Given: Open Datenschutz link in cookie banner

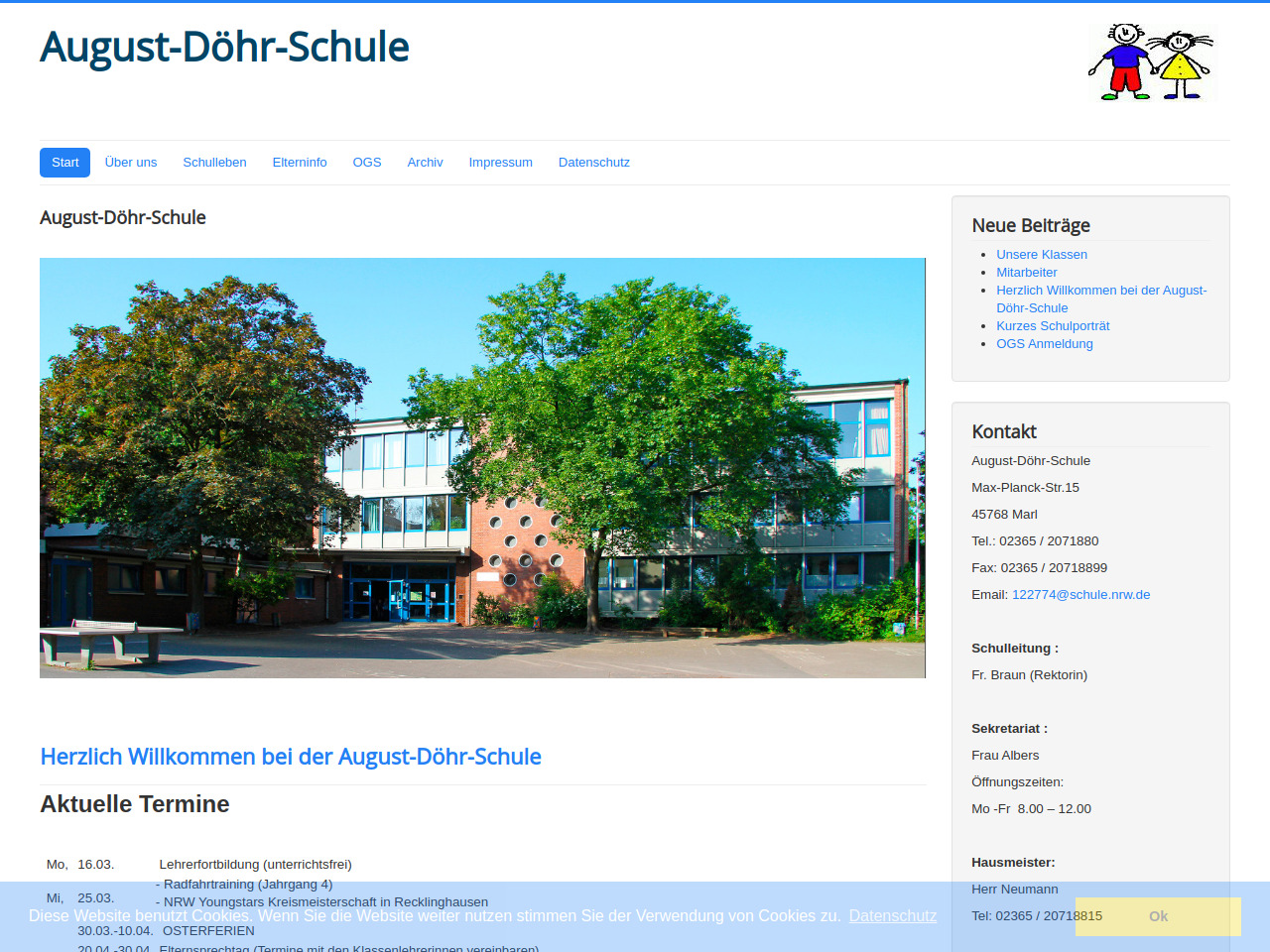Looking at the screenshot, I should tap(892, 916).
